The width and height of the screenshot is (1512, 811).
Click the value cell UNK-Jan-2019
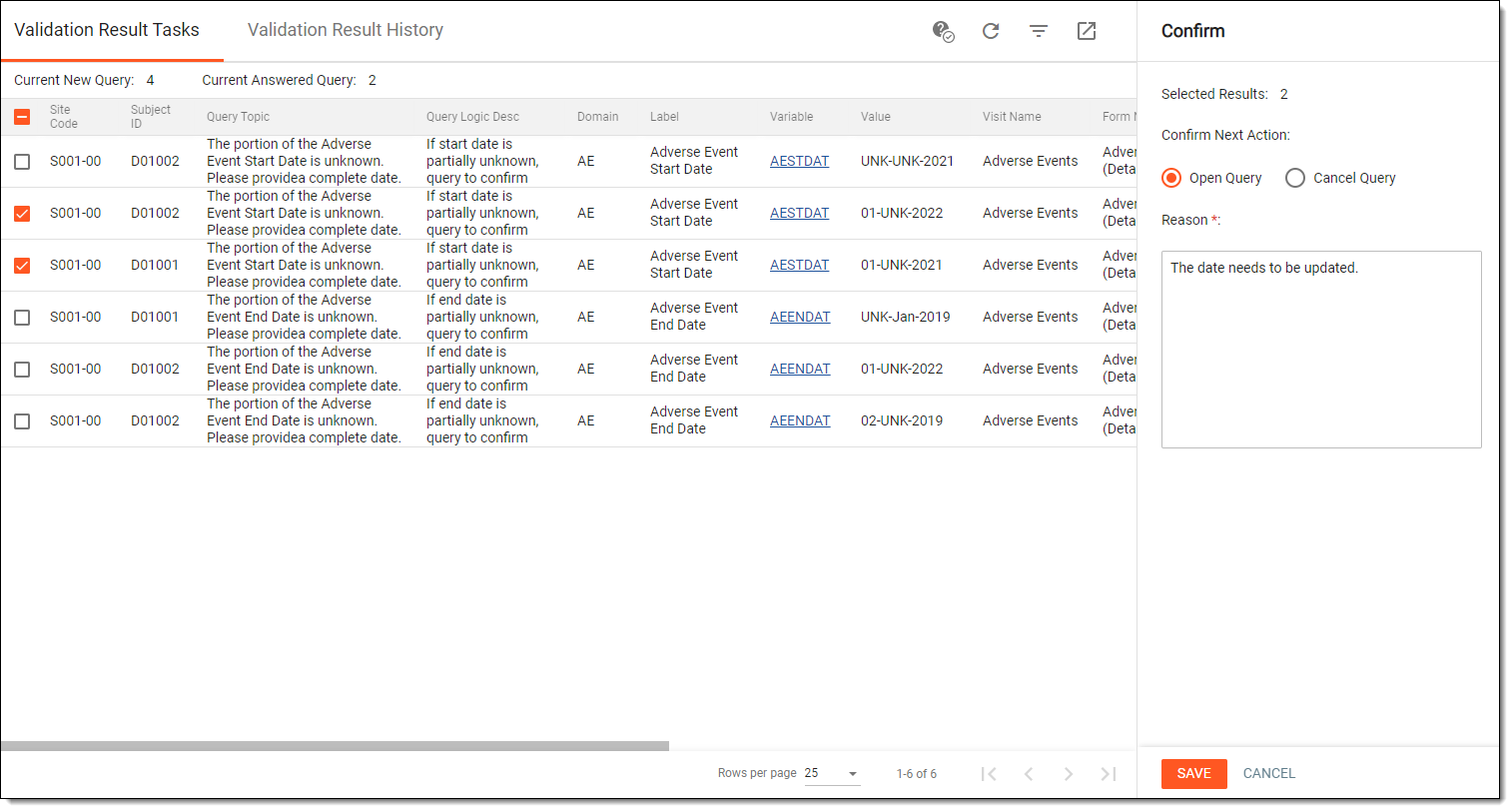[x=906, y=317]
